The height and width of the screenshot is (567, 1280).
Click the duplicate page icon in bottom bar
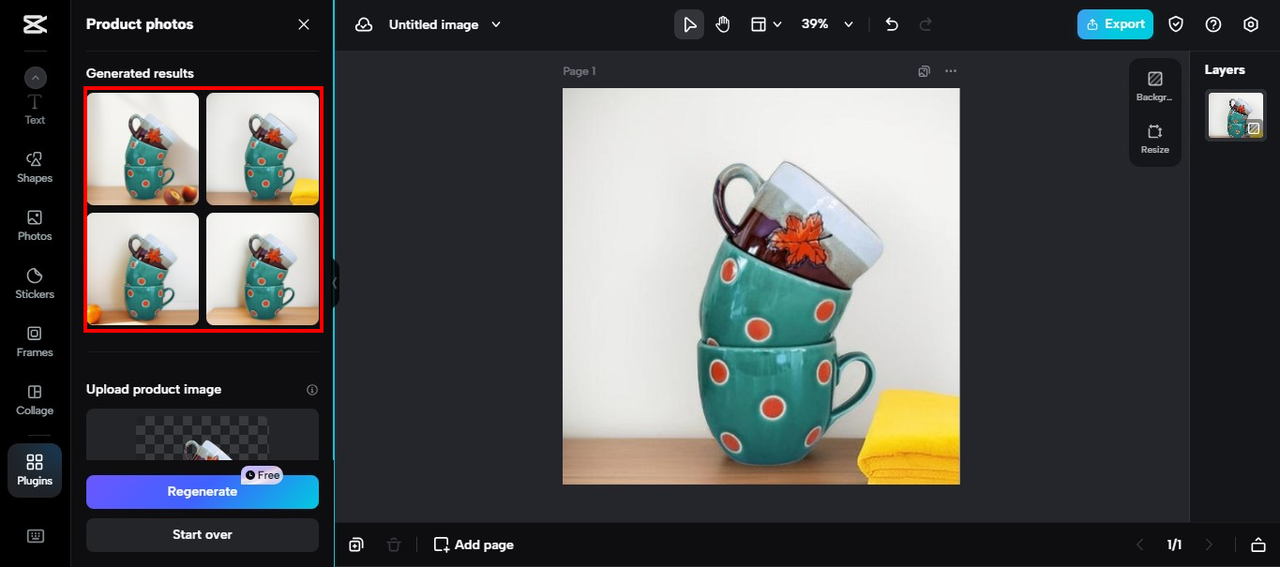tap(356, 544)
